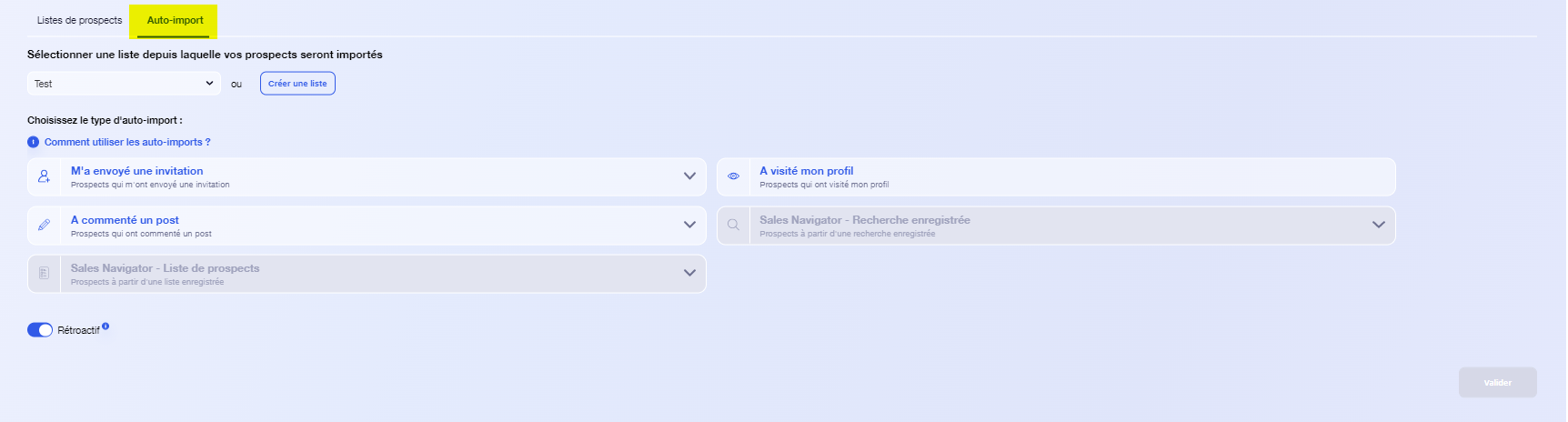Open 'Comment utiliser les auto-imports ?' link

pyautogui.click(x=127, y=142)
